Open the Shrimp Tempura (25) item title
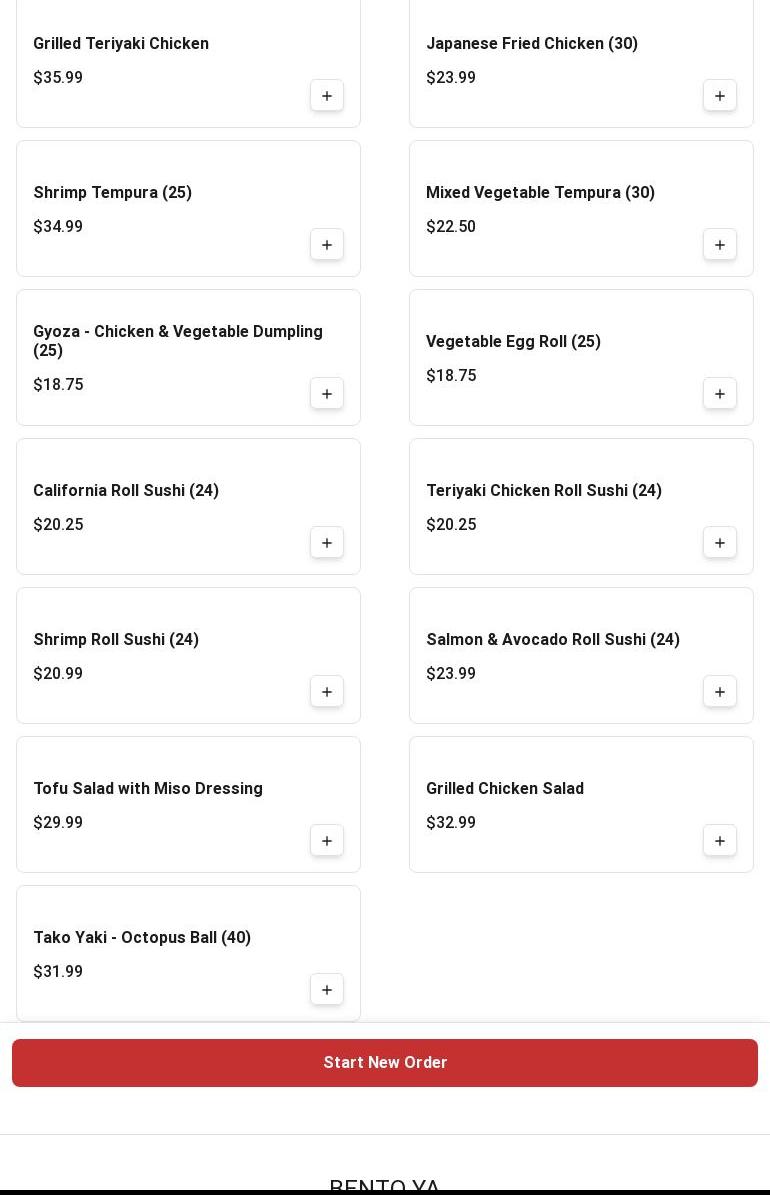 pyautogui.click(x=112, y=192)
